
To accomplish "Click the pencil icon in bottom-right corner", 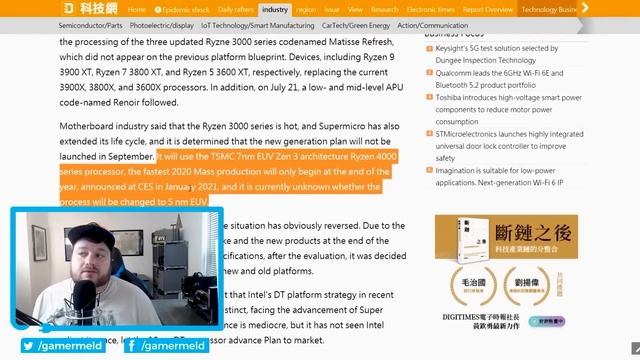I will click(x=636, y=348).
